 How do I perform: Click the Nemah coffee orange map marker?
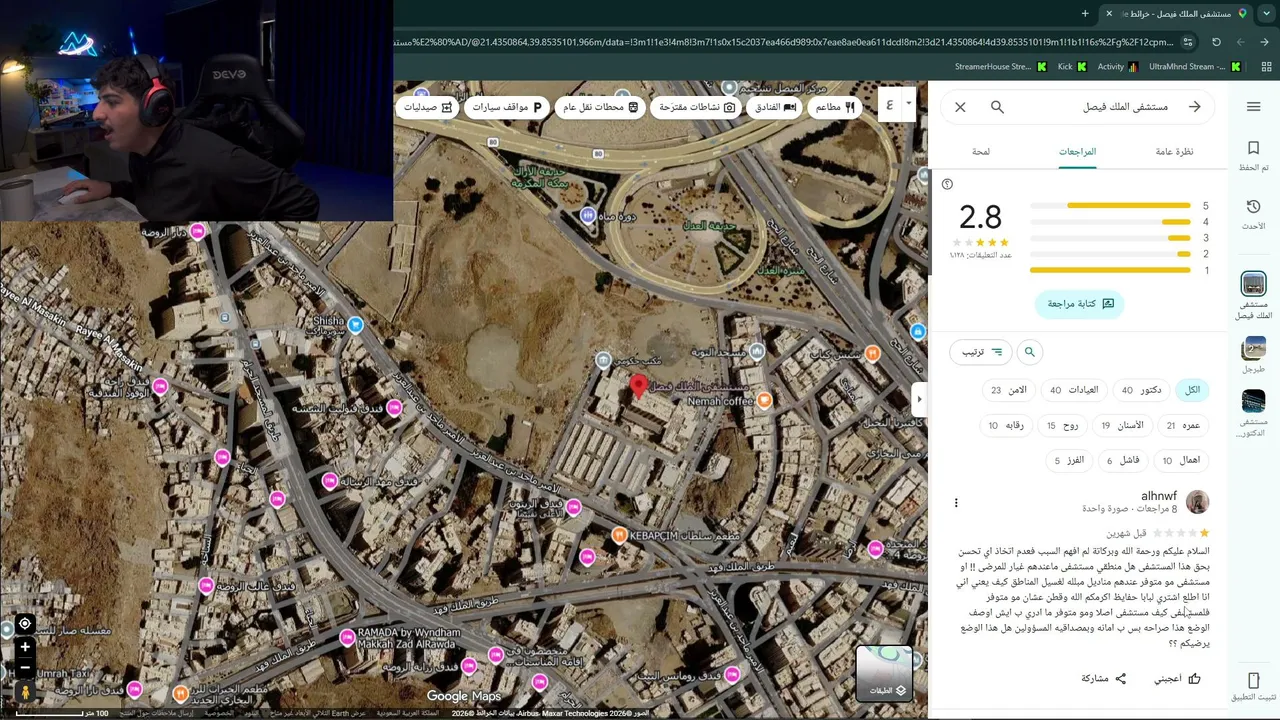(x=764, y=400)
